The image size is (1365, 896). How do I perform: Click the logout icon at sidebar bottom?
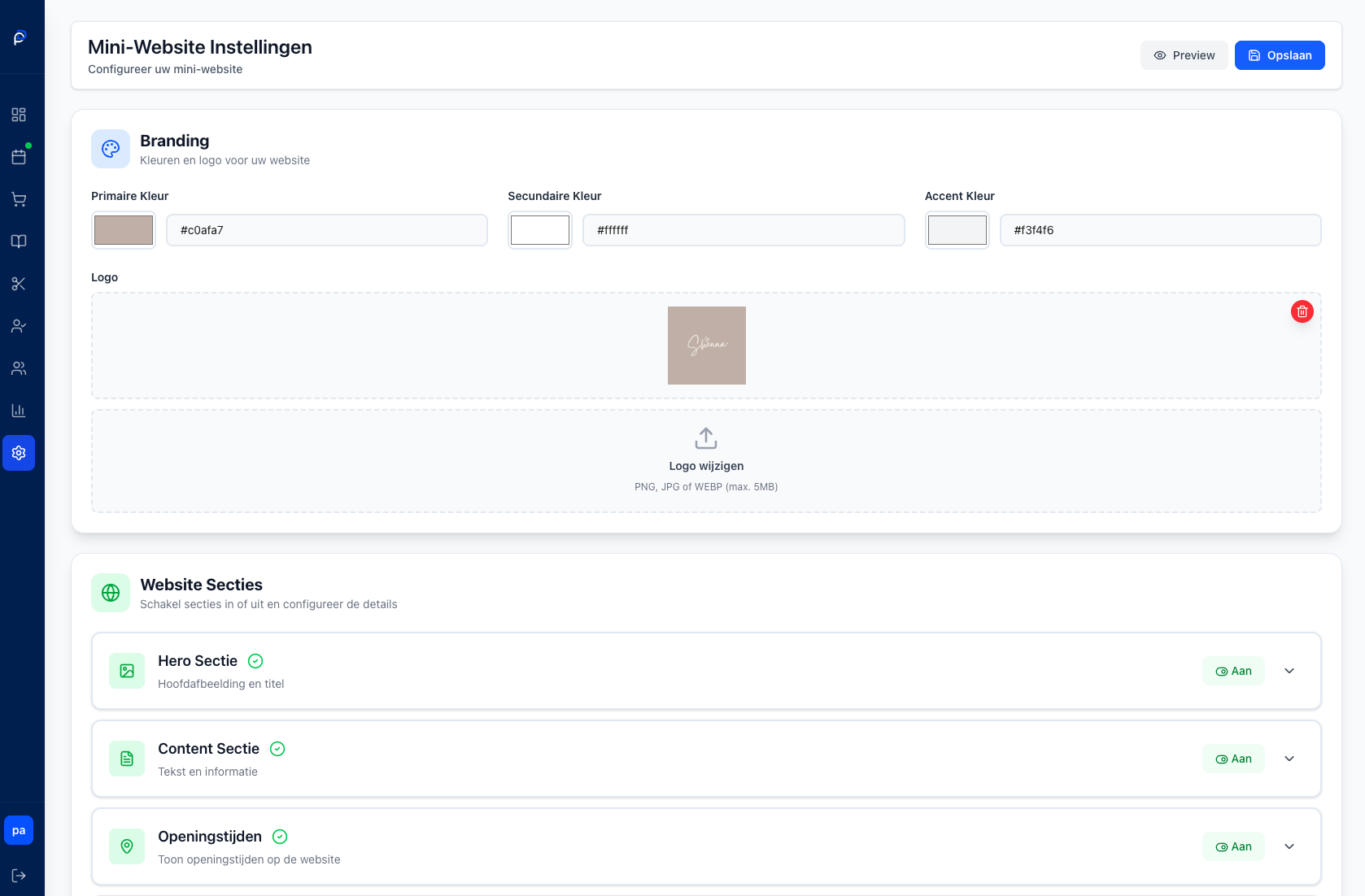point(19,876)
